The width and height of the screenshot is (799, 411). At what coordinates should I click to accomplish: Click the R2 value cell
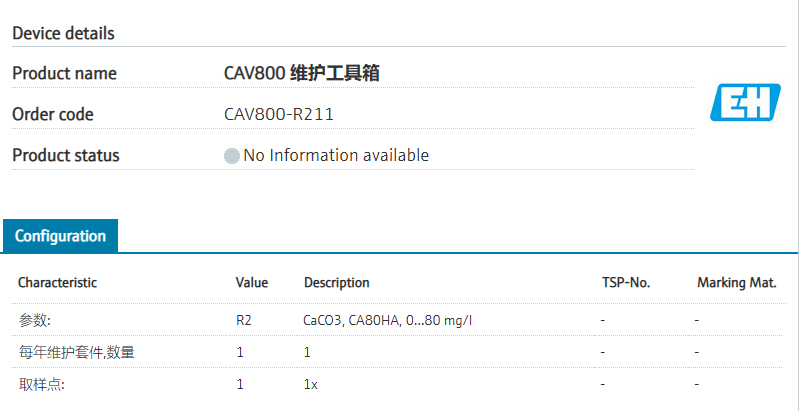coord(243,320)
